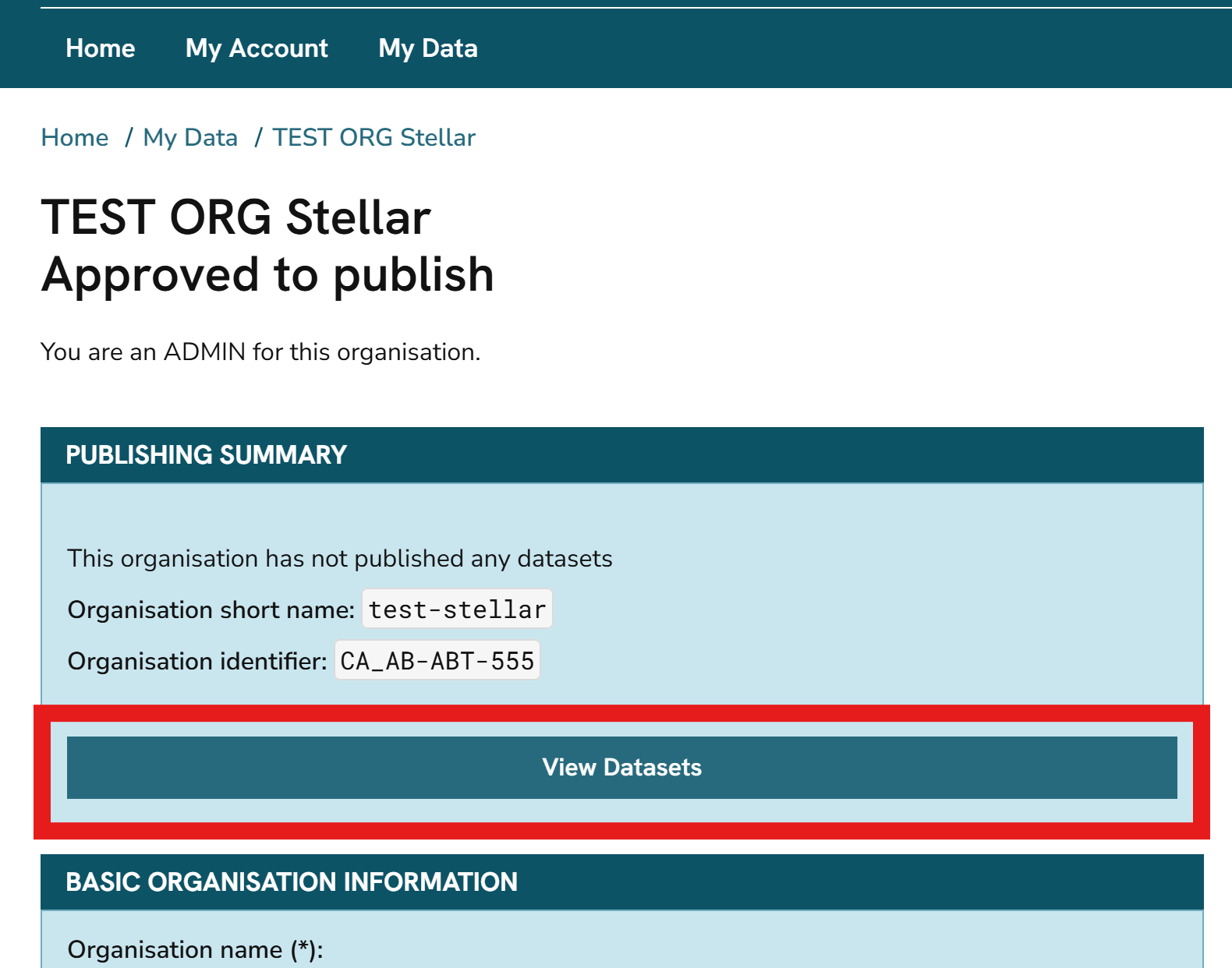The width and height of the screenshot is (1232, 968).
Task: Click the test-stellar short name value
Action: pyautogui.click(x=457, y=609)
